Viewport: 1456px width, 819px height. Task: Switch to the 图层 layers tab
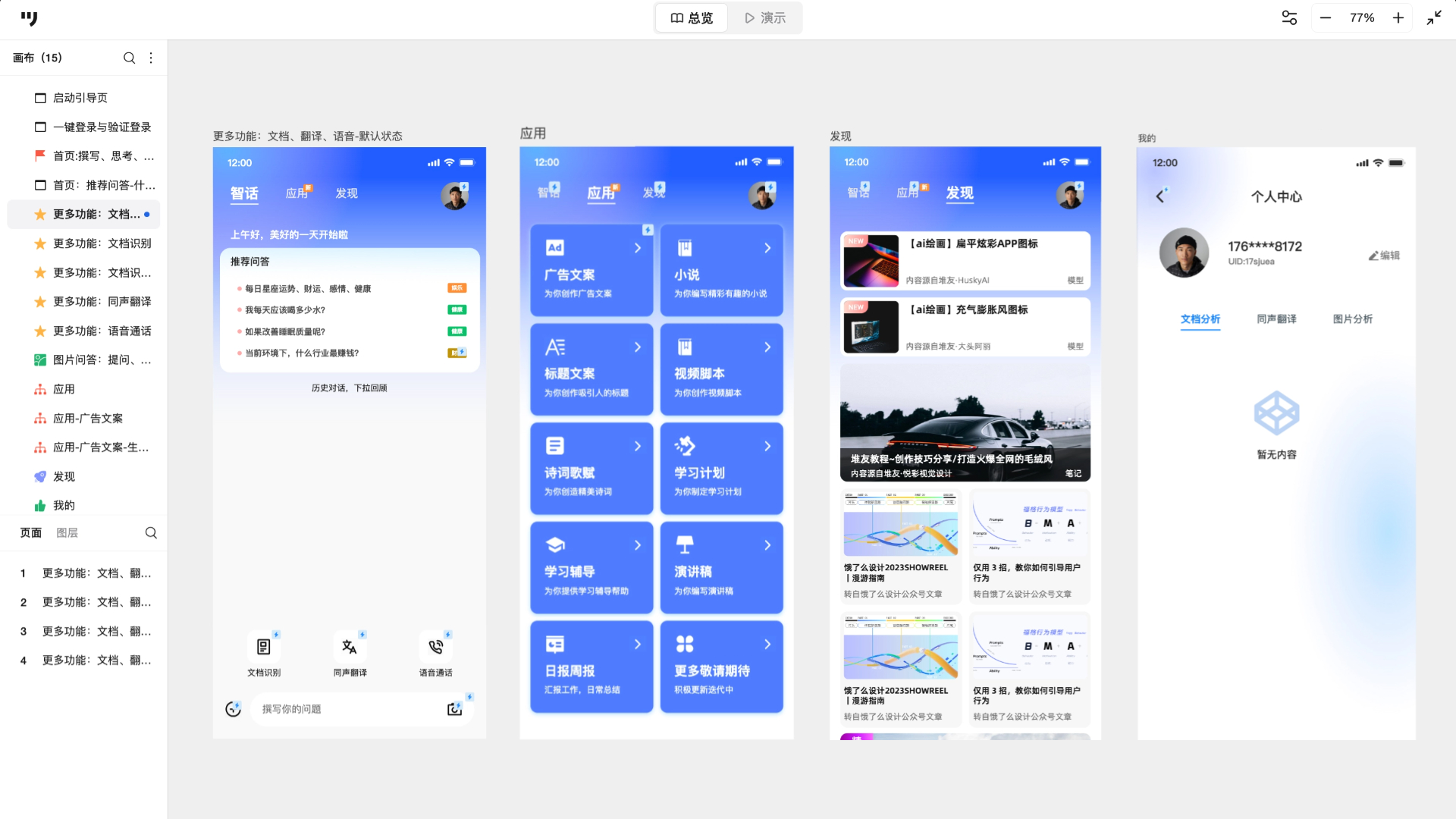[67, 532]
